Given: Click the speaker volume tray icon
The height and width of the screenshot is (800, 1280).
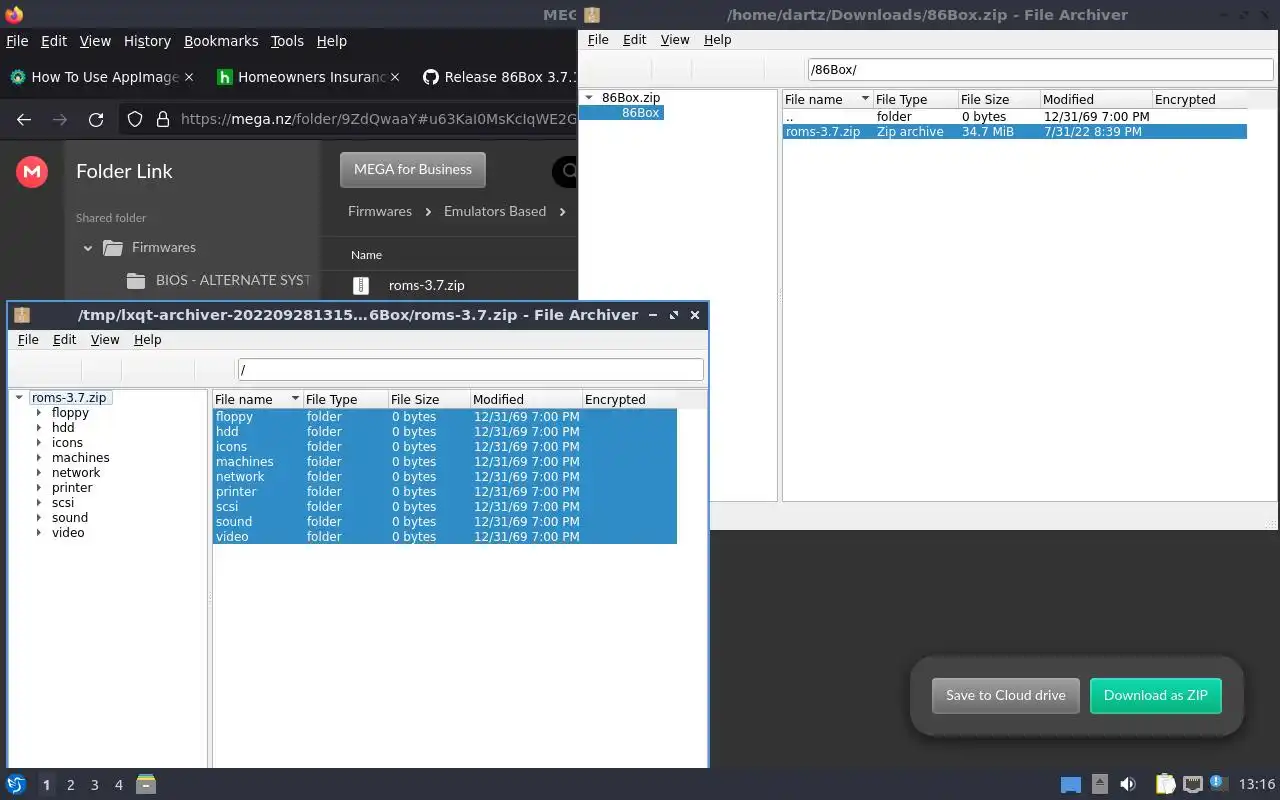Looking at the screenshot, I should (1128, 785).
